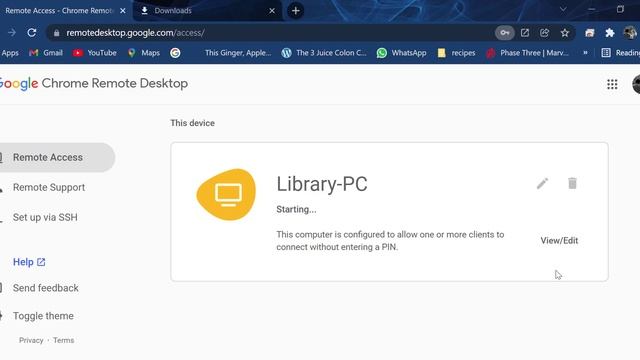640x360 pixels.
Task: Click the yellow Library-PC computer icon
Action: click(x=227, y=194)
